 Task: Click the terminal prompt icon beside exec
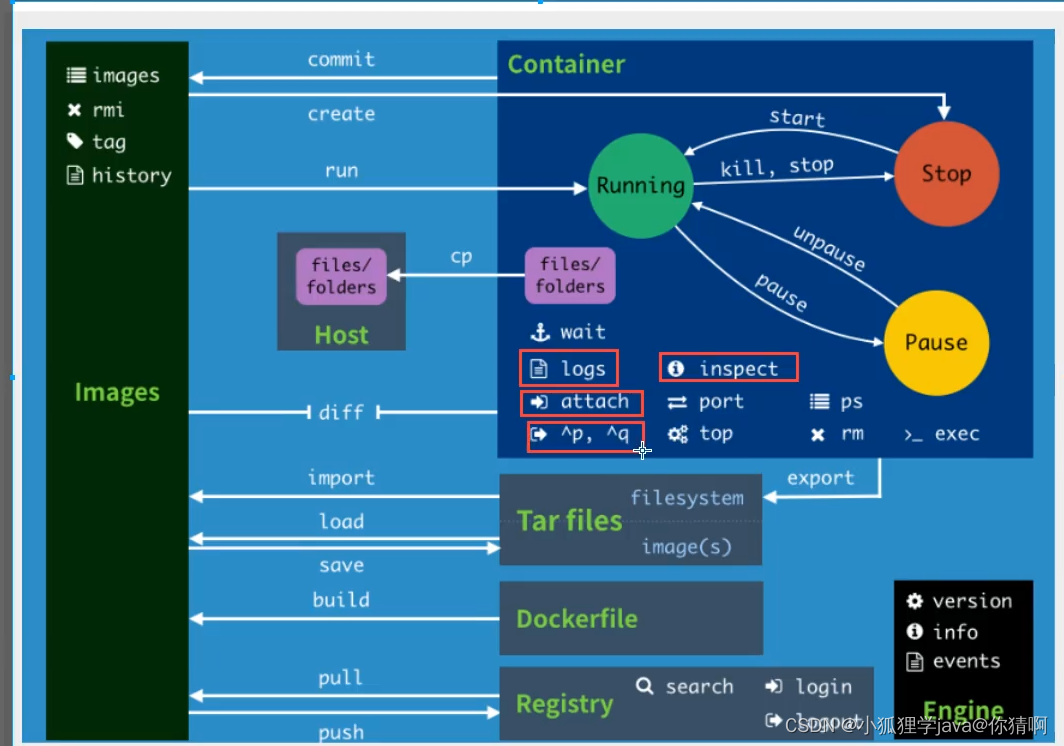913,436
